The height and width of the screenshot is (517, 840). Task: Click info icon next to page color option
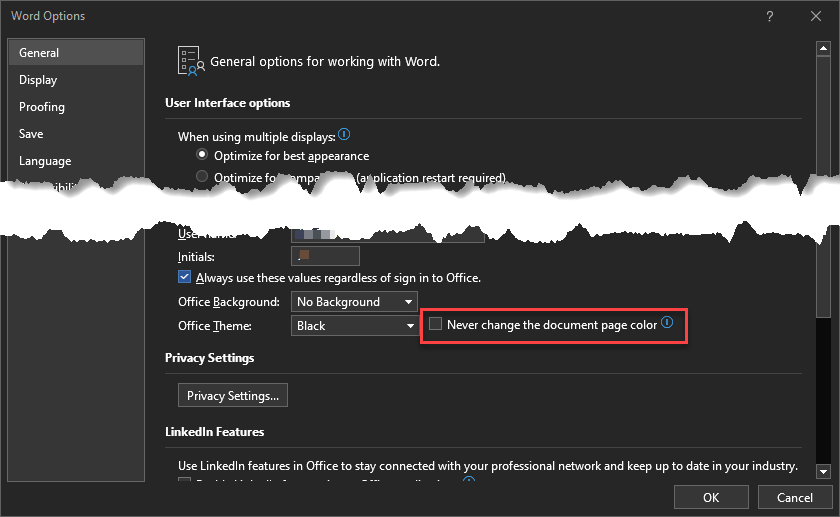(x=667, y=322)
